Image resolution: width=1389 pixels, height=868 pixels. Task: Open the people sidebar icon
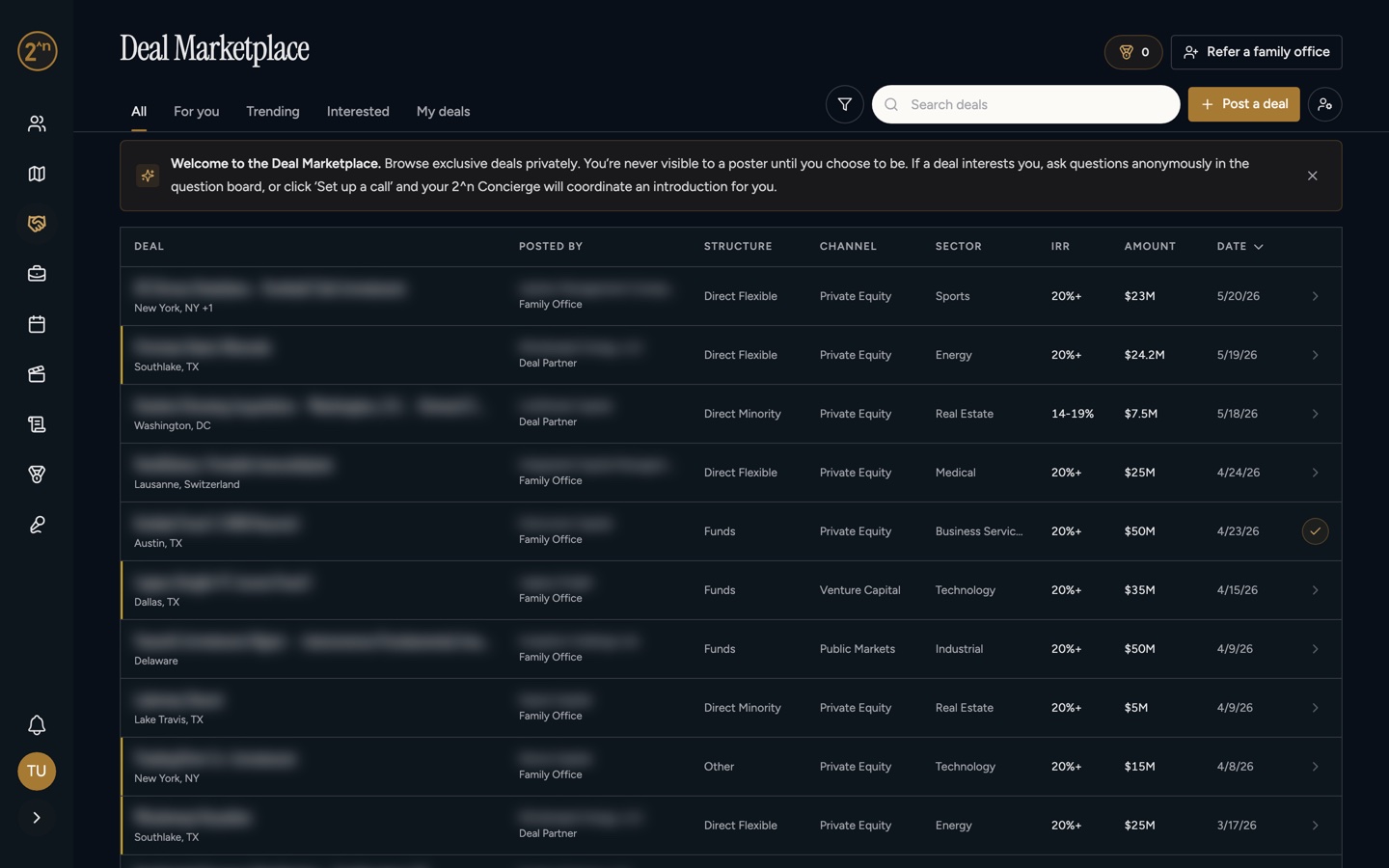pos(37,123)
